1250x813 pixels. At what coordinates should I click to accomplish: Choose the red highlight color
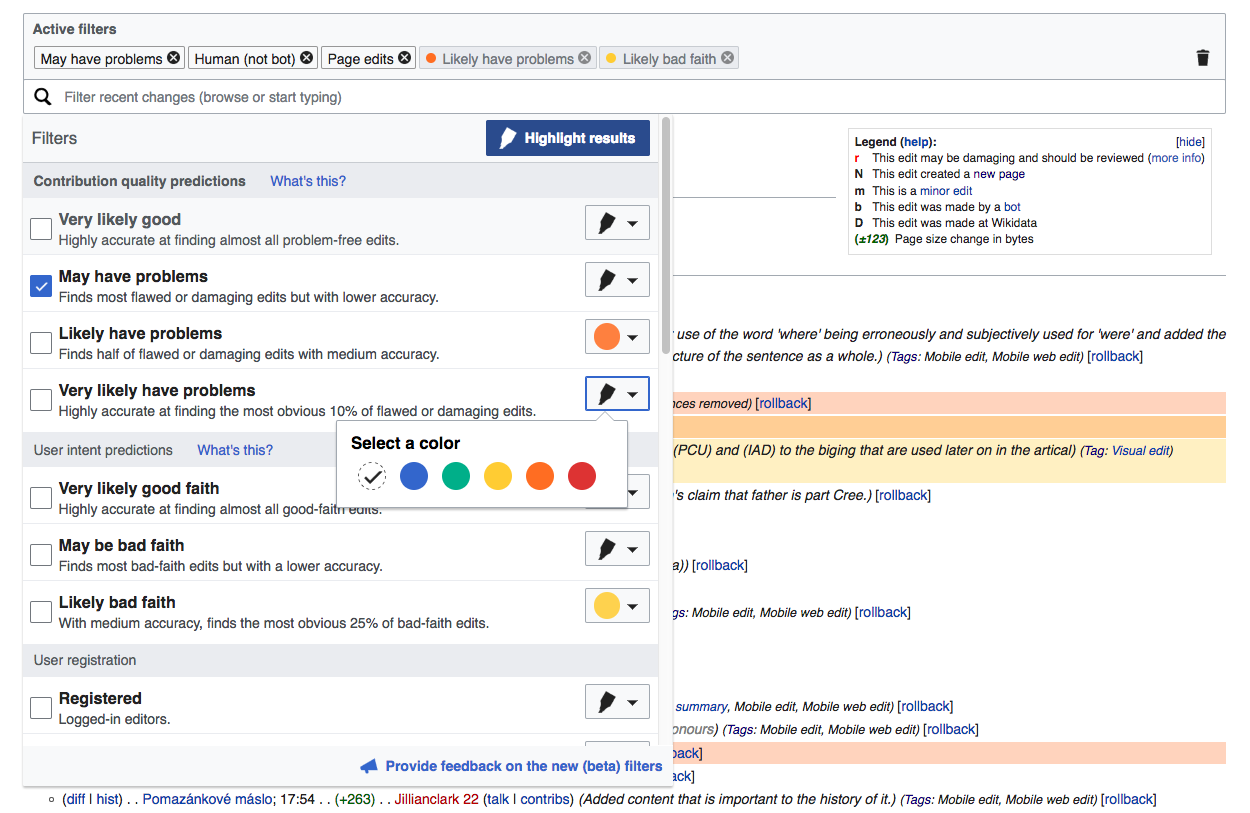click(x=582, y=477)
